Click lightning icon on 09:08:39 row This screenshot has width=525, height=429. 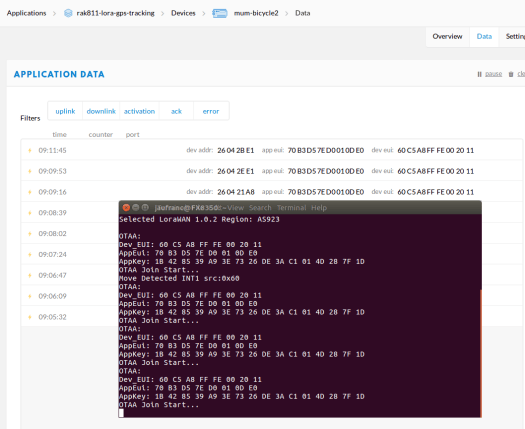coord(30,213)
